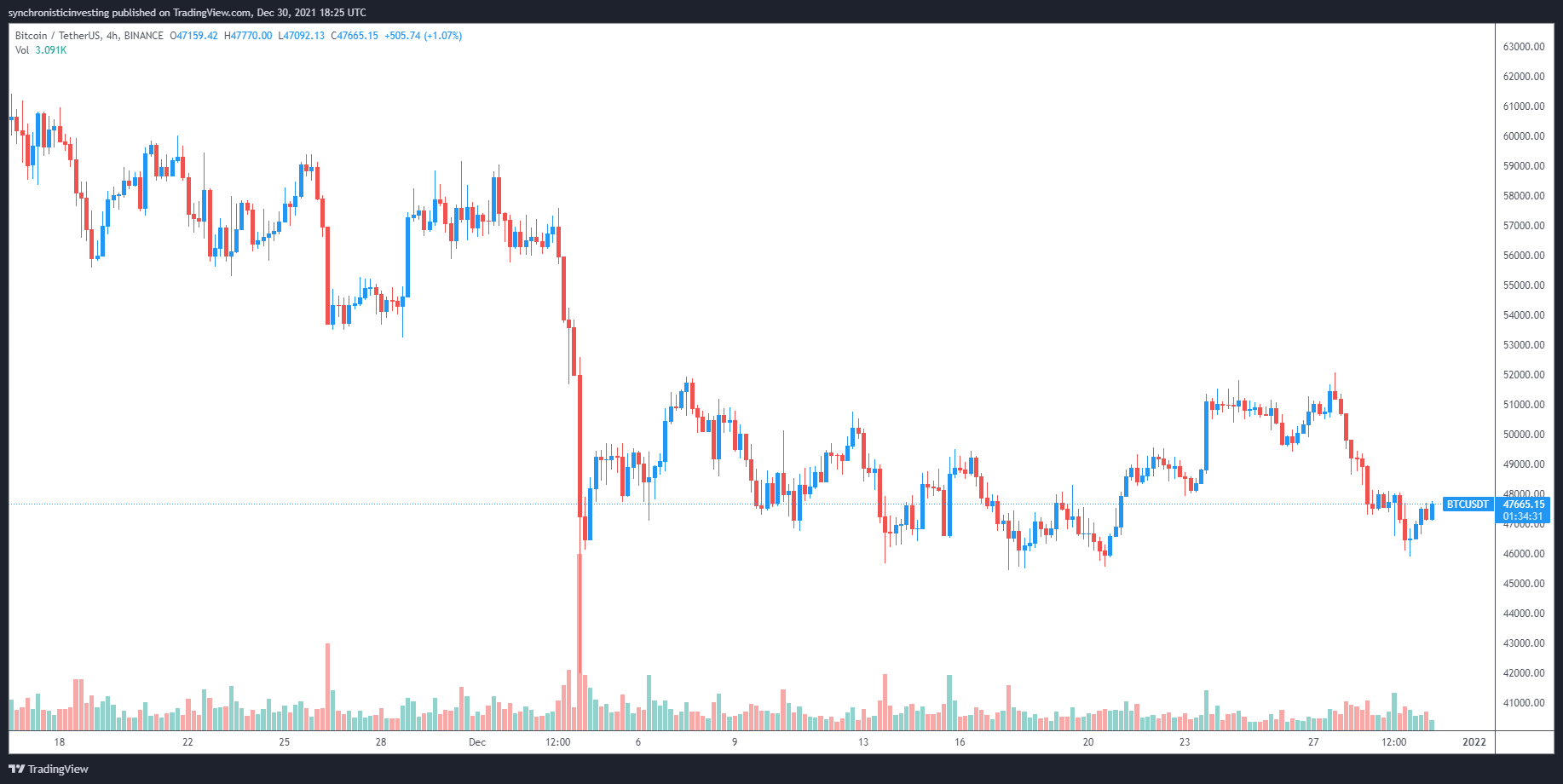Screen dimensions: 1563x784
Task: Click the price change +505.74 (+1.07%)
Action: (423, 36)
